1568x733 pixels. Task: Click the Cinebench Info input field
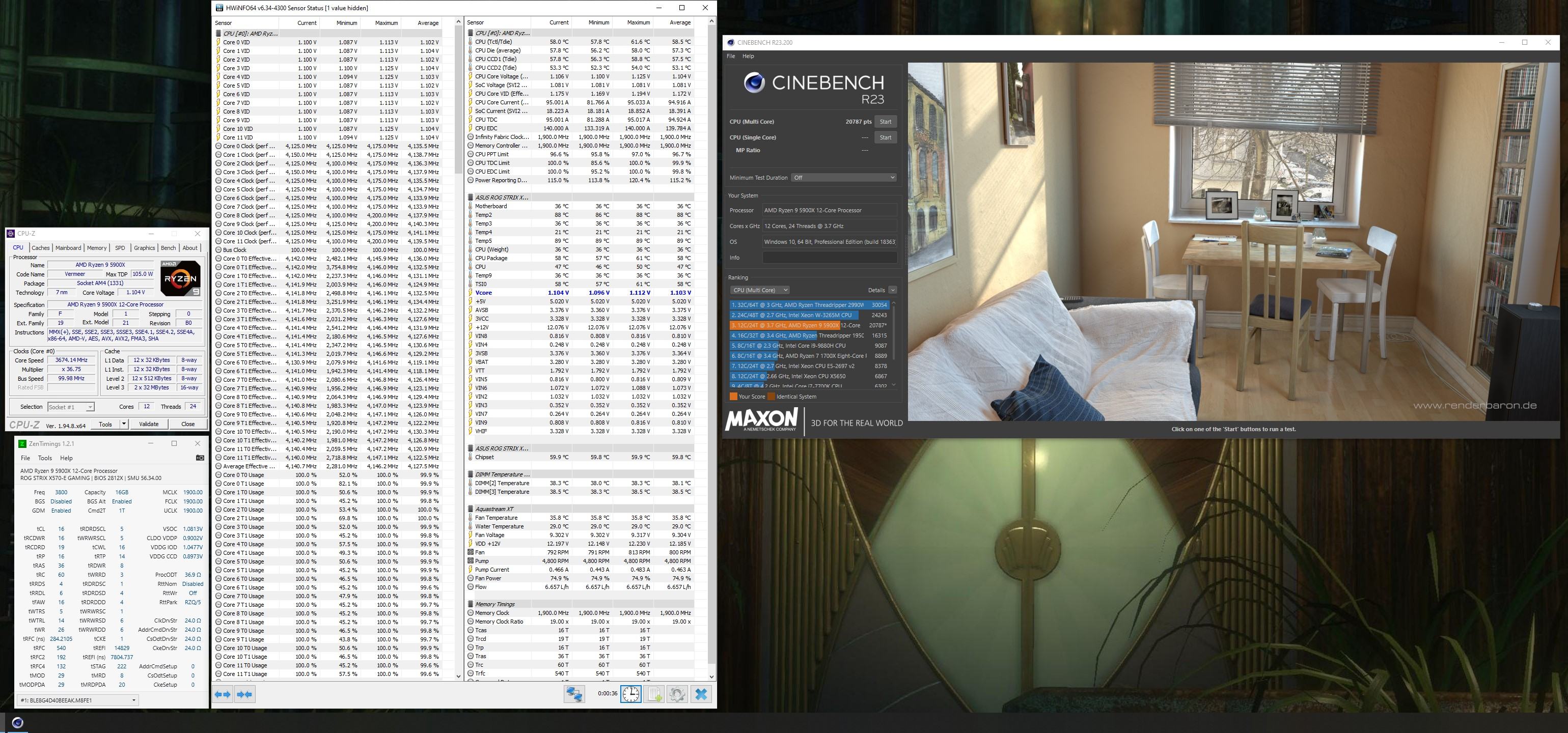[x=829, y=257]
